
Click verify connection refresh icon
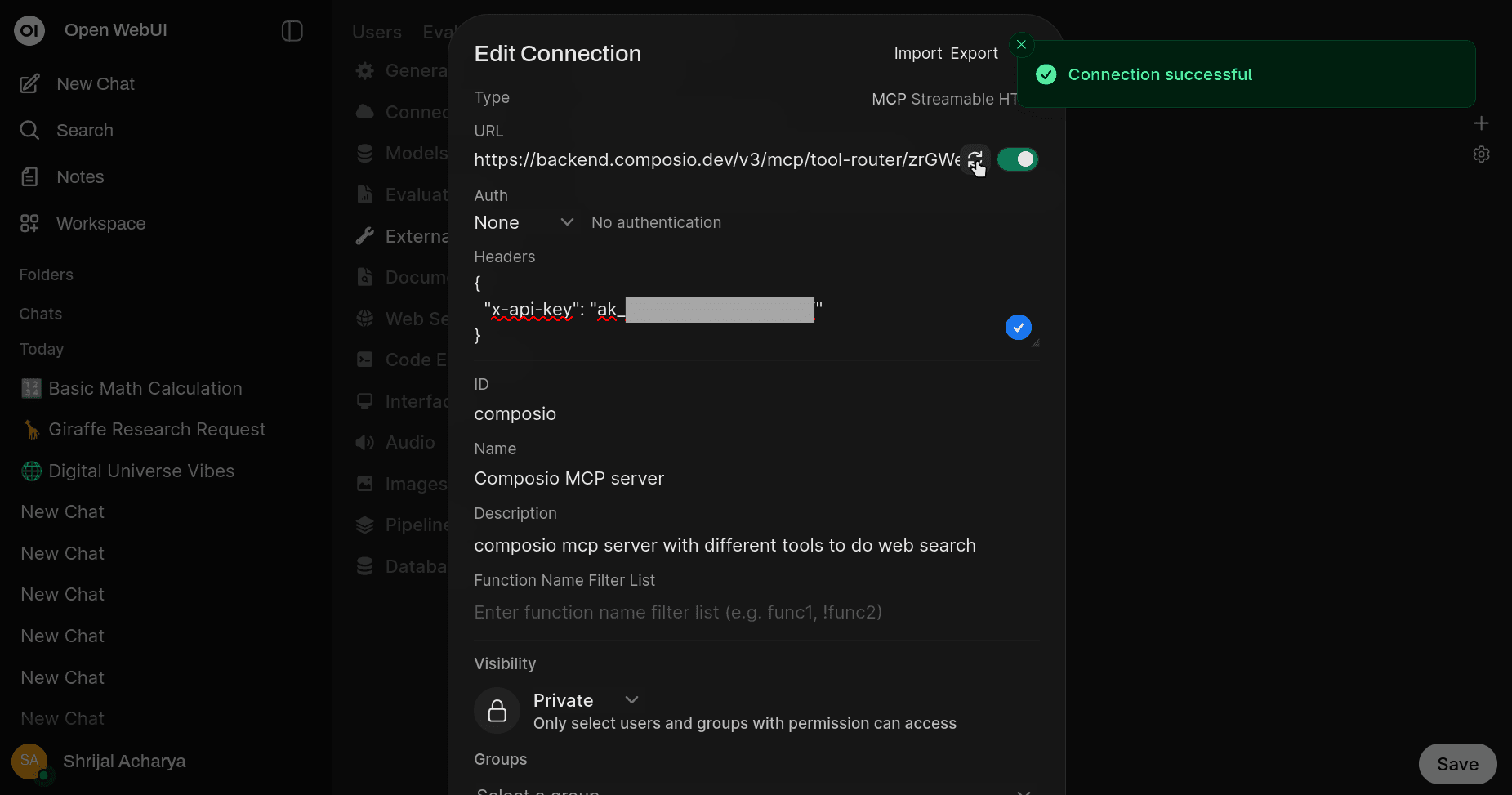point(975,160)
